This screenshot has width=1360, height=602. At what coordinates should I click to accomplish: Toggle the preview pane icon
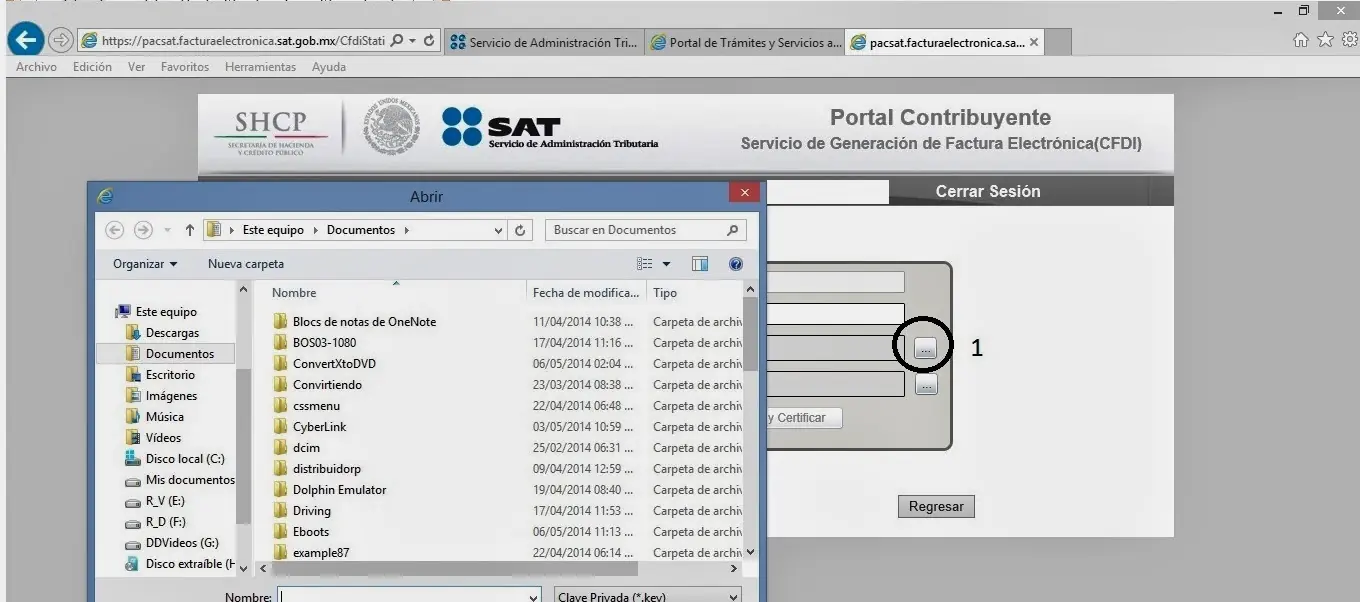coord(700,264)
